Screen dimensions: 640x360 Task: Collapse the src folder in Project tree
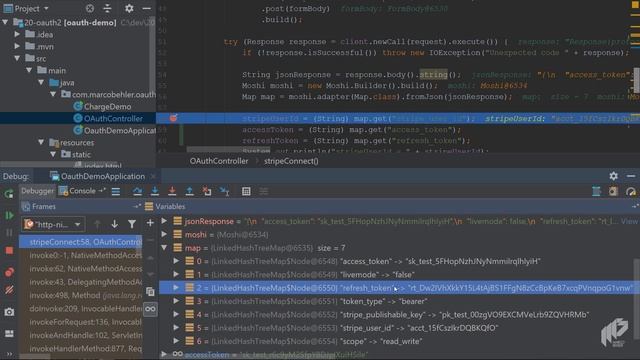click(17, 58)
